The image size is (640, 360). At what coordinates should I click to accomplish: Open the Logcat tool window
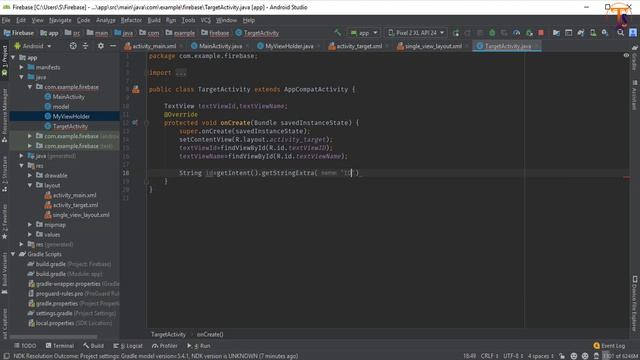pos(128,346)
